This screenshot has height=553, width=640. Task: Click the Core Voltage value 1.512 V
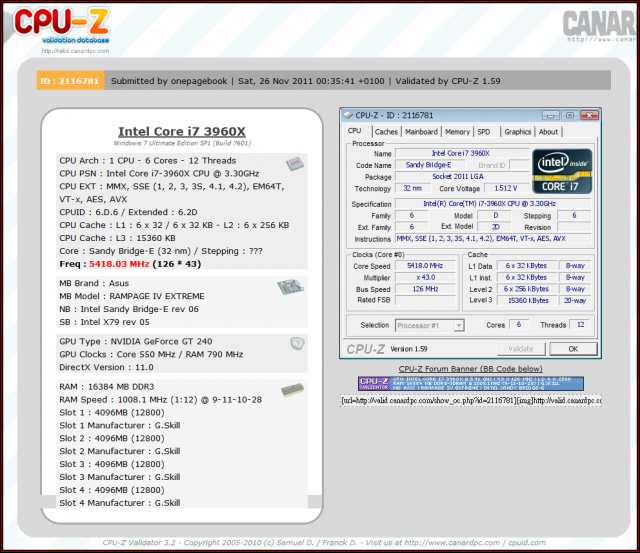click(x=506, y=188)
